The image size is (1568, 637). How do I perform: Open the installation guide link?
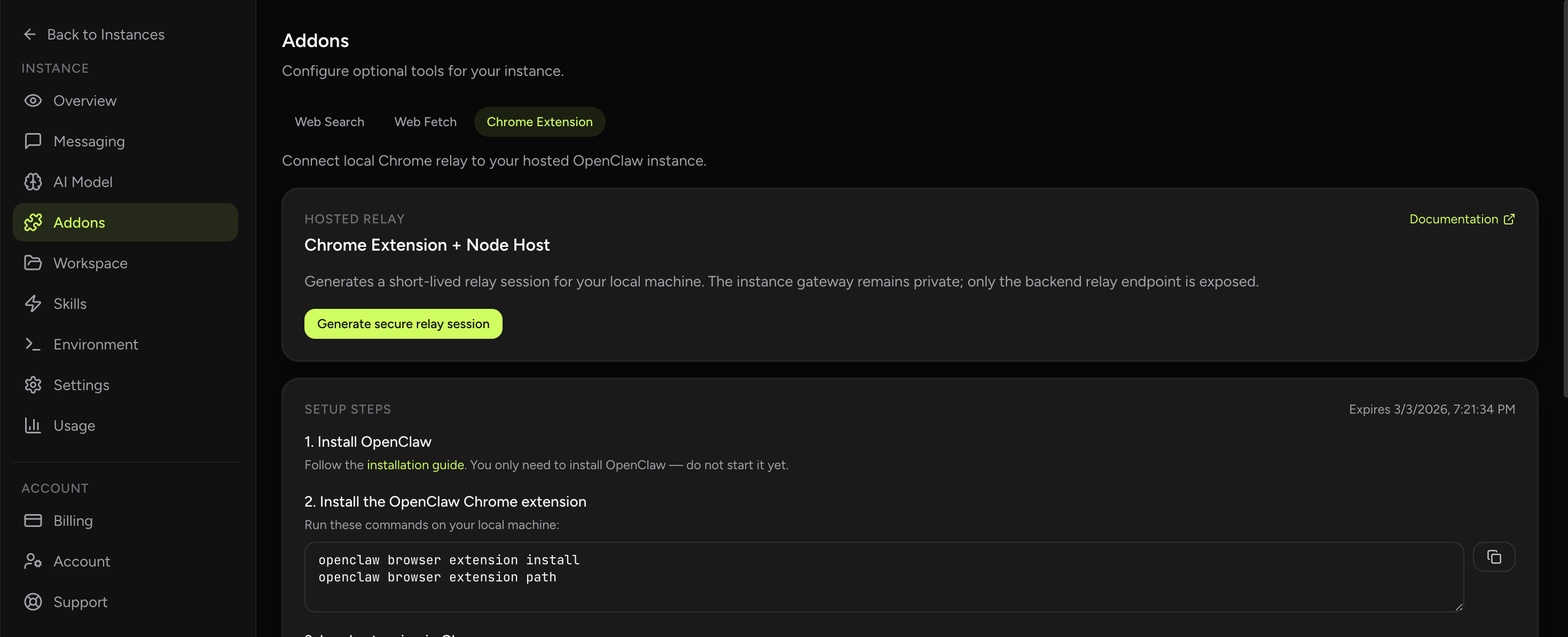click(x=414, y=464)
